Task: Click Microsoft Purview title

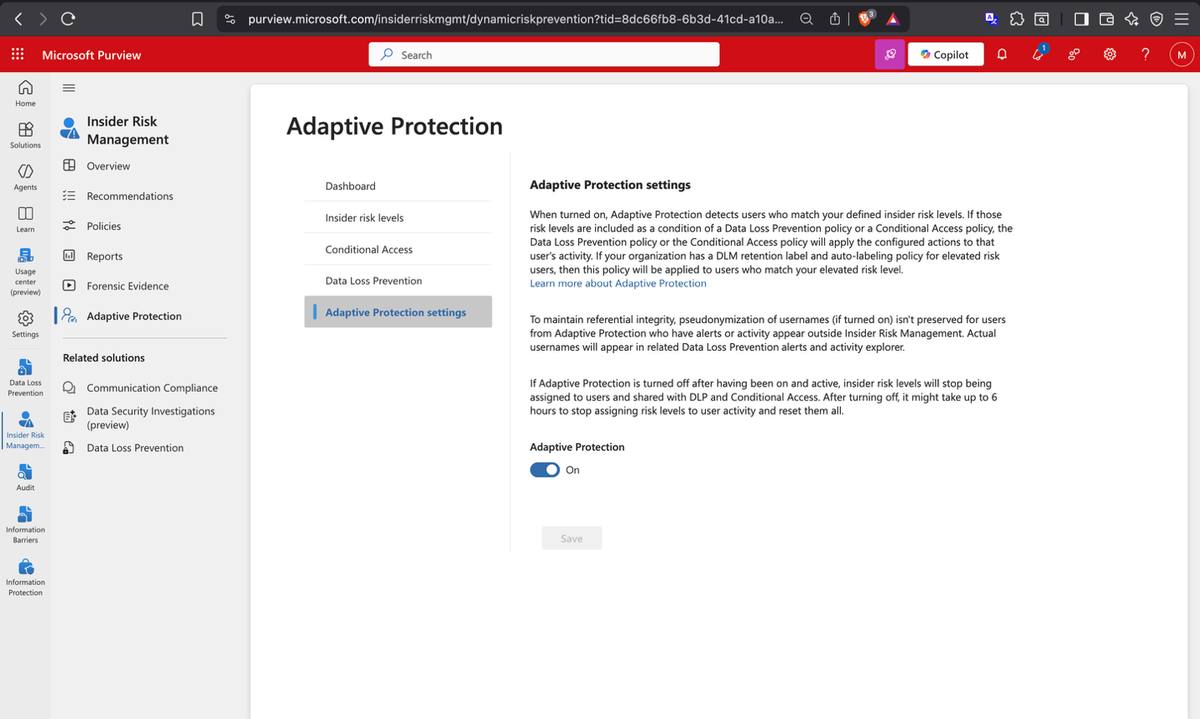Action: [x=92, y=55]
